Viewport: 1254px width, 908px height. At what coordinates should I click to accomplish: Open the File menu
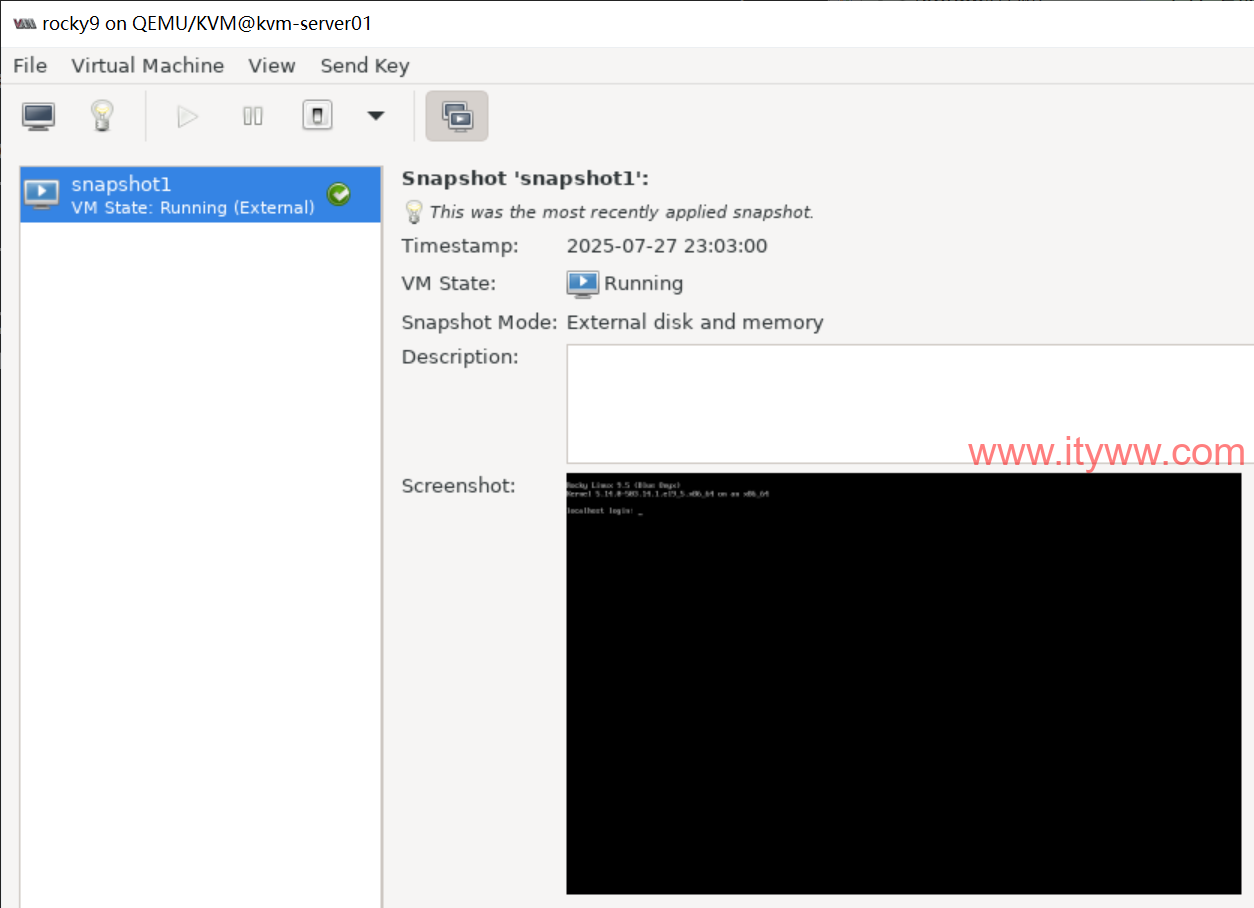point(30,66)
